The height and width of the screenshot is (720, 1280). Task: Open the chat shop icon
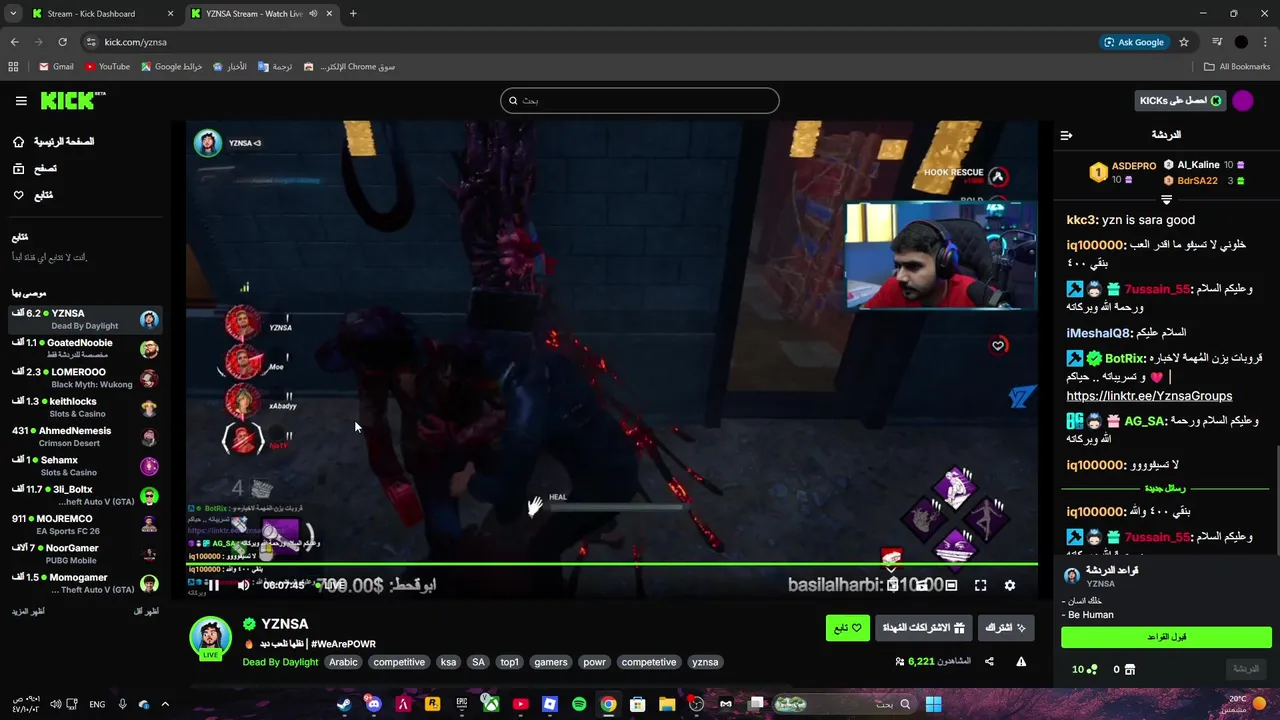pos(1130,670)
